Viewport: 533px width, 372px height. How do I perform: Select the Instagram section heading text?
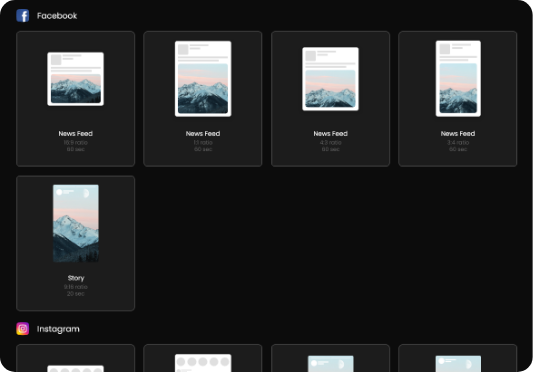coord(58,329)
